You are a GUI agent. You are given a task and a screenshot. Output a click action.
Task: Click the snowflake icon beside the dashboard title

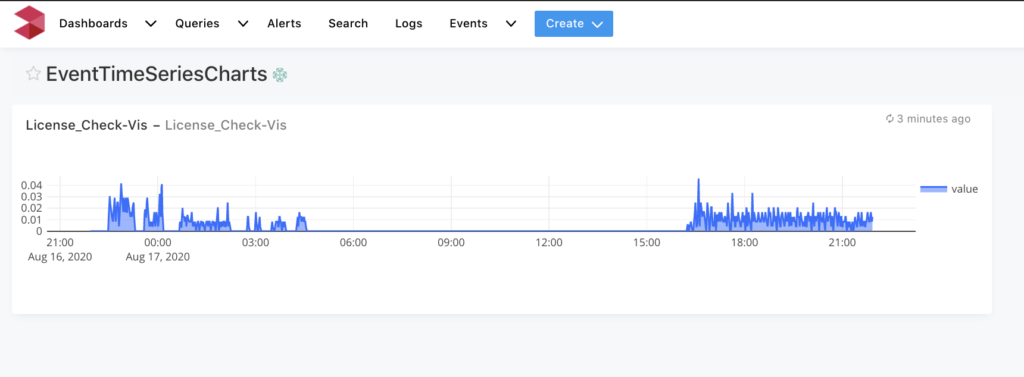280,75
